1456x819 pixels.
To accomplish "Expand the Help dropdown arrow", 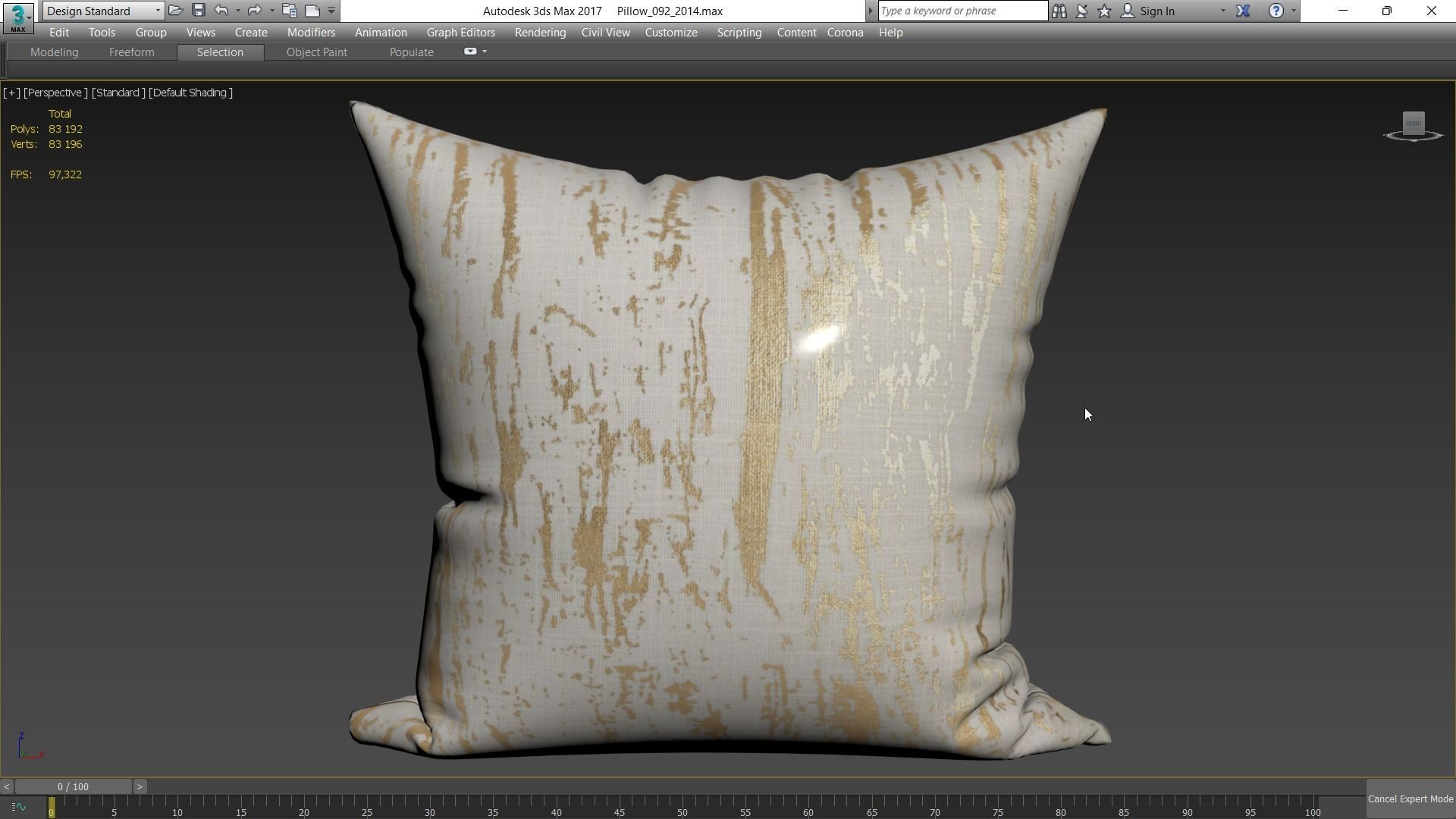I will tap(1294, 11).
